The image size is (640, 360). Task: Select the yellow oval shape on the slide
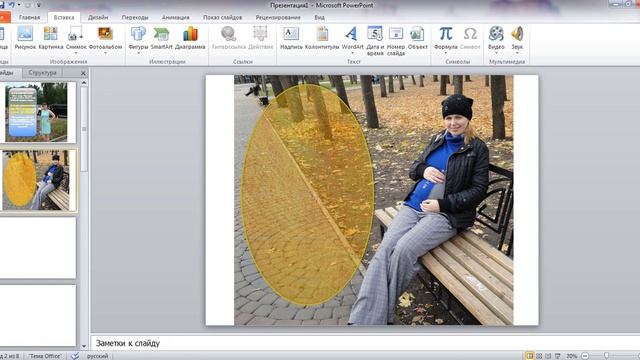tap(307, 195)
